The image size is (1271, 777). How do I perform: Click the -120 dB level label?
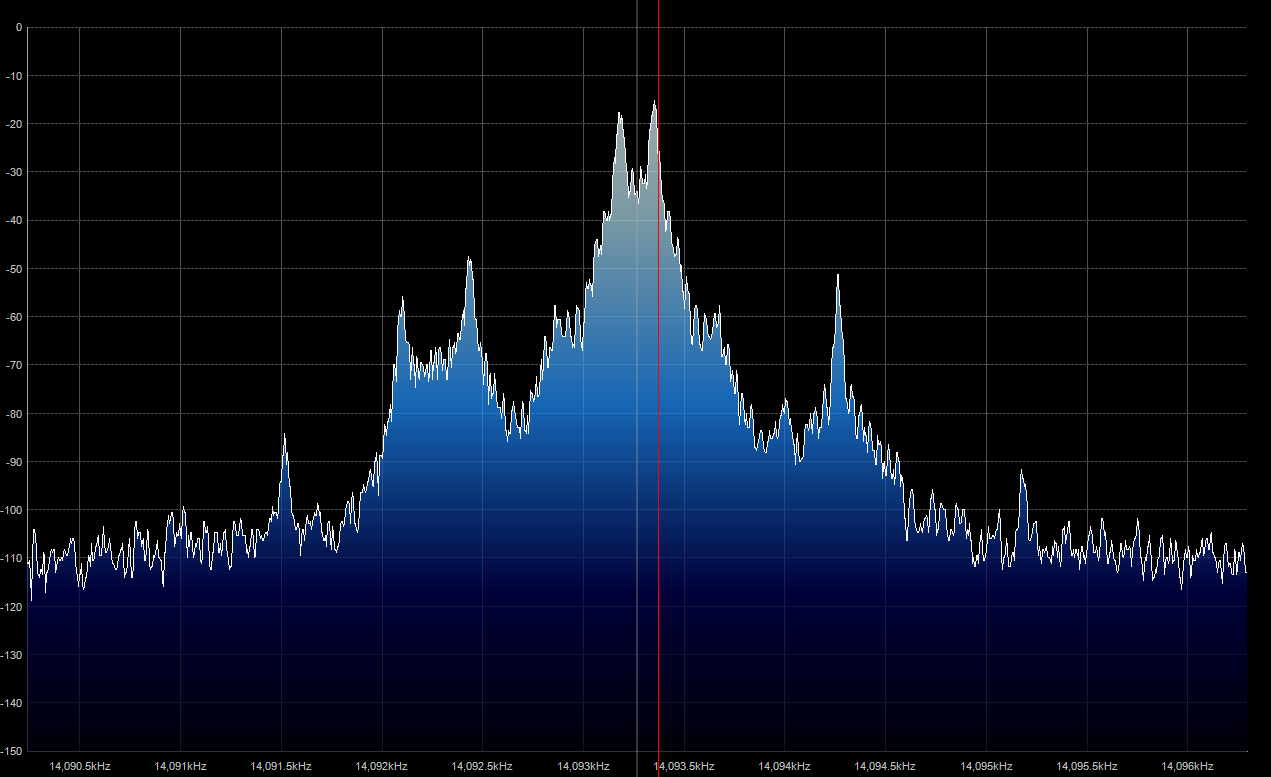click(13, 607)
